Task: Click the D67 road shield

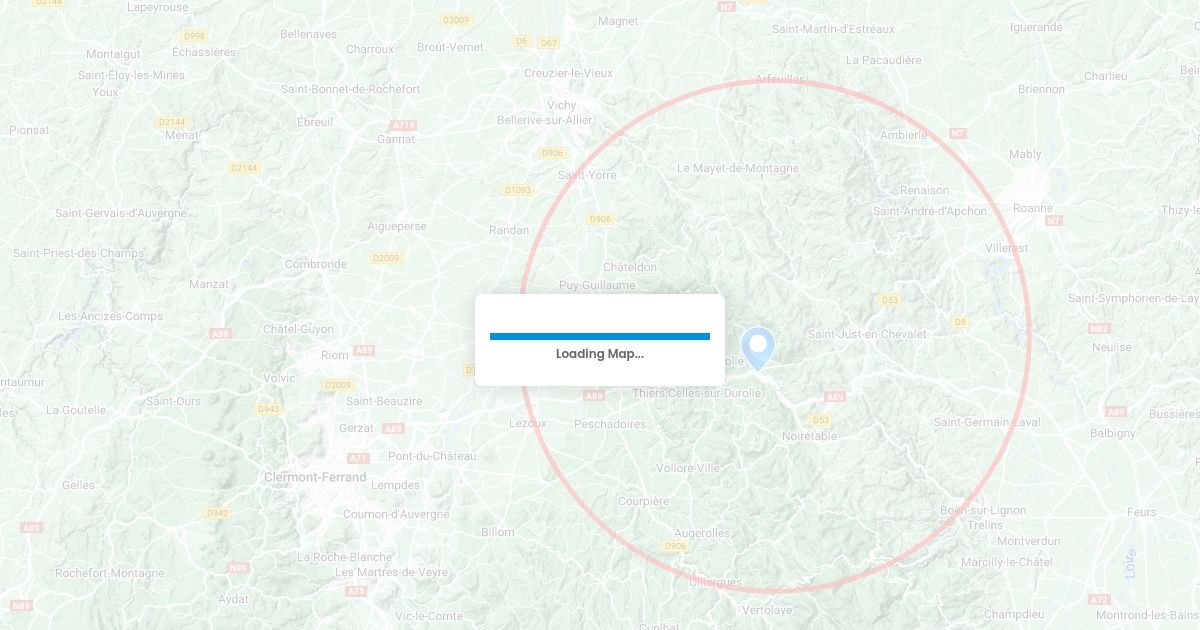Action: click(548, 43)
